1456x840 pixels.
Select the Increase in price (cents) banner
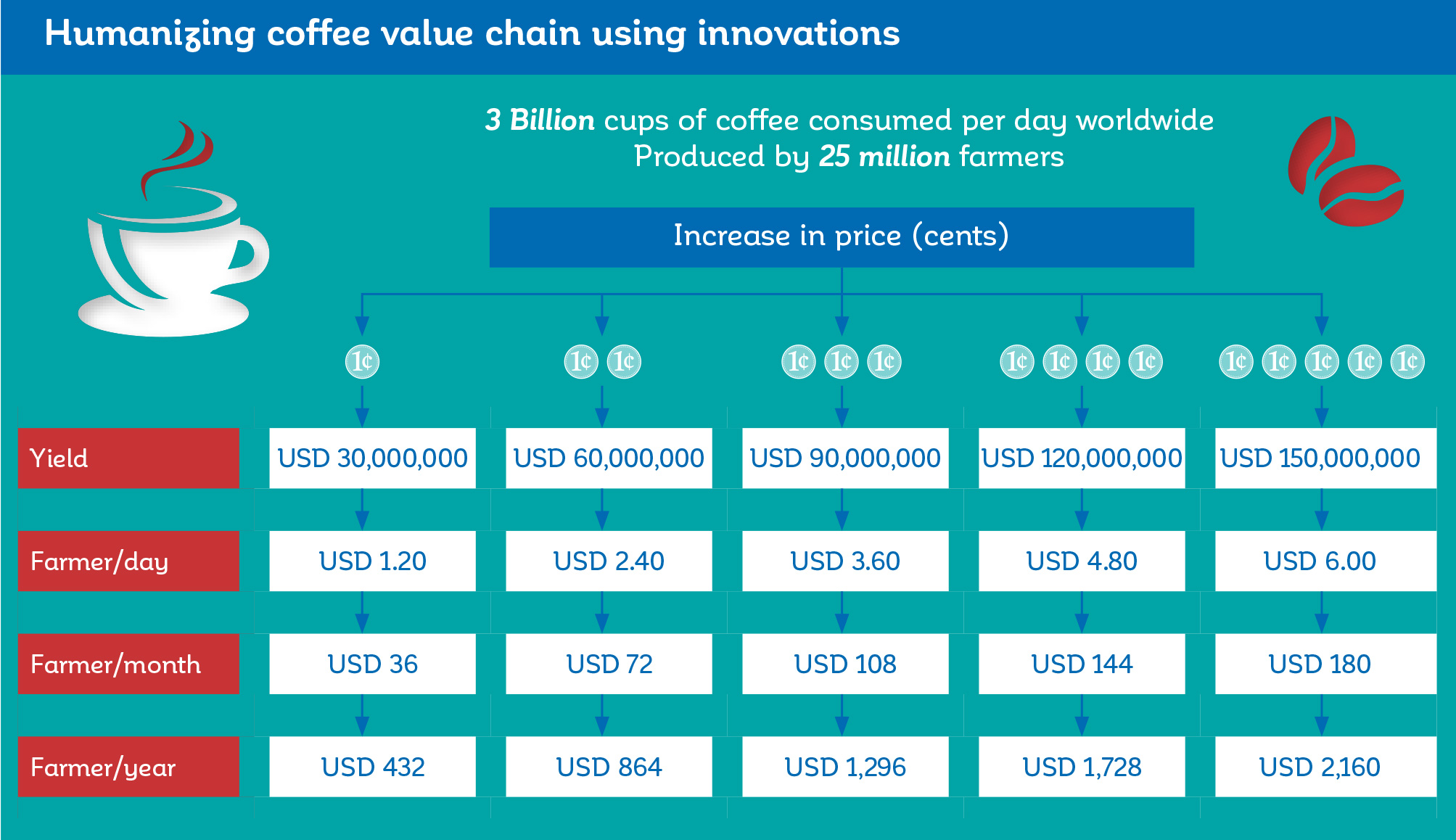tap(842, 237)
